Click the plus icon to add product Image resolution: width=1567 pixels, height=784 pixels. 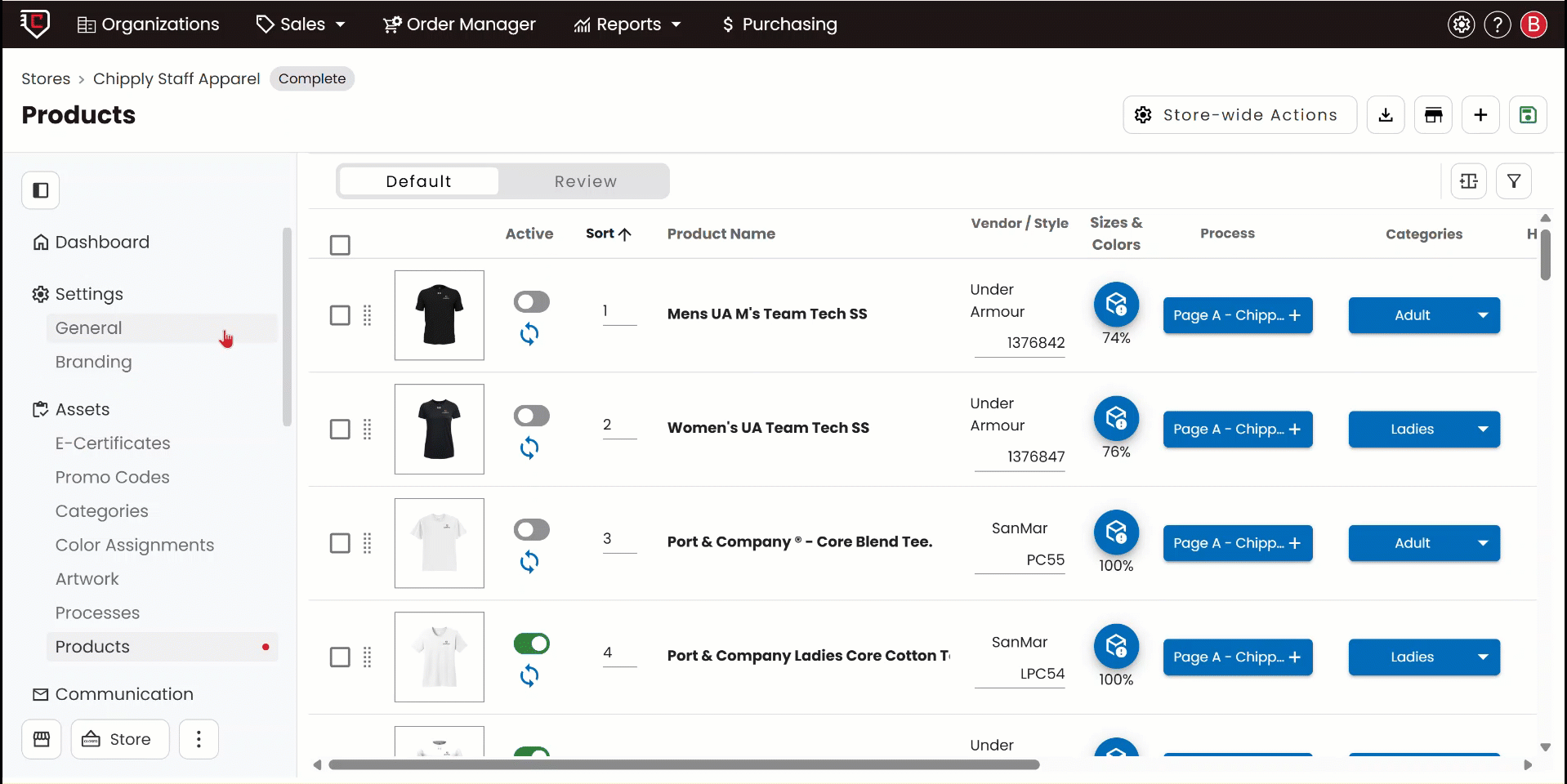(x=1480, y=115)
